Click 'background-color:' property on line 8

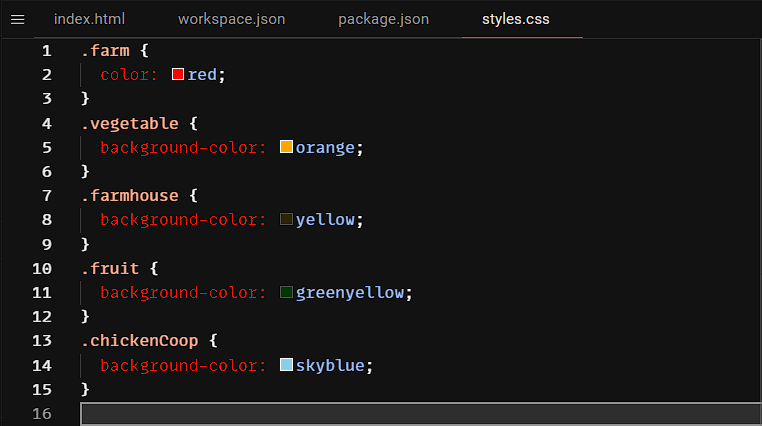(x=184, y=220)
